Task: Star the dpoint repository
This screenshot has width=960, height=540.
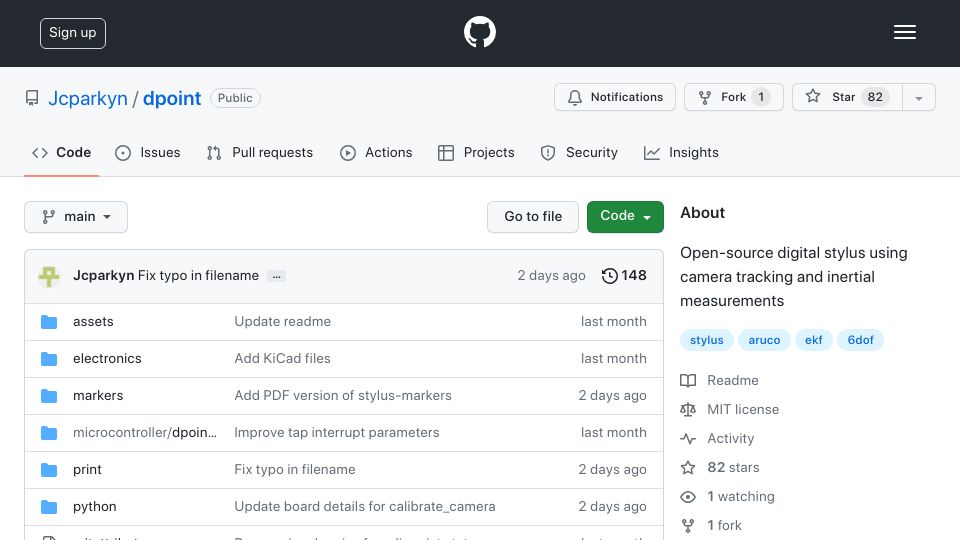Action: click(x=847, y=97)
